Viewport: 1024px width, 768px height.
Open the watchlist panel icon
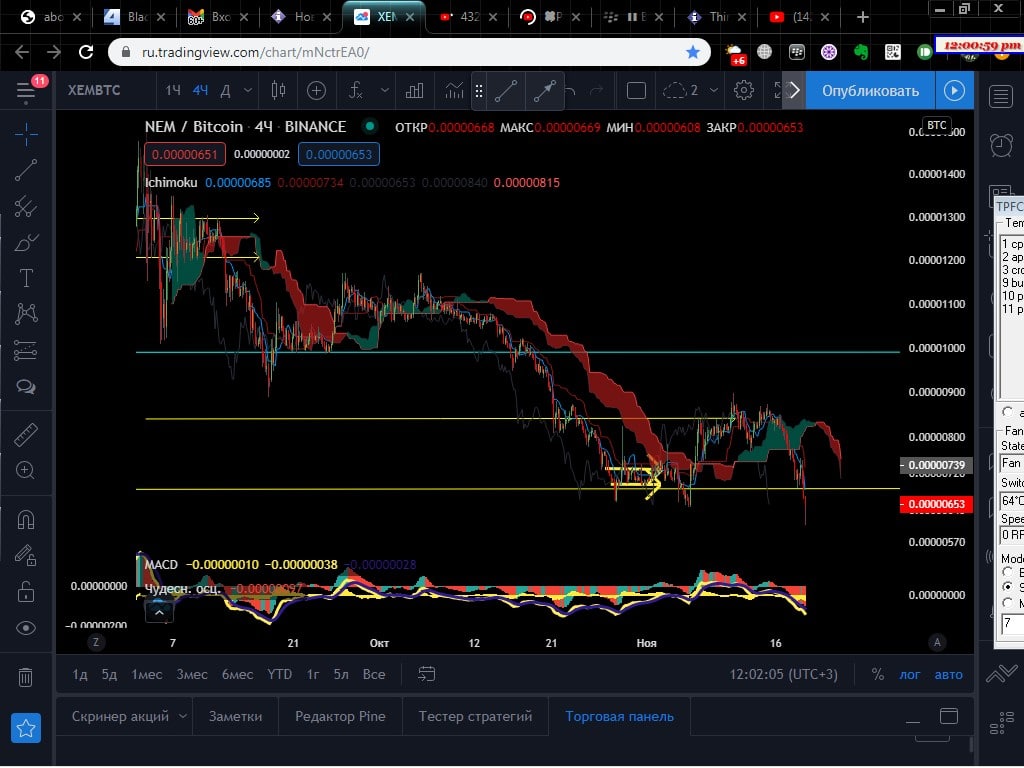[x=1000, y=97]
